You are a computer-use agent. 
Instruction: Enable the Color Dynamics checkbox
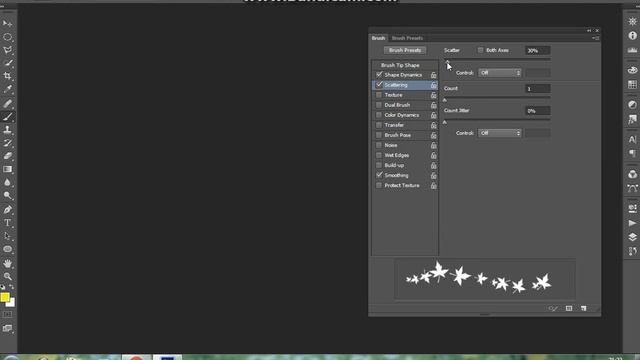coord(379,115)
